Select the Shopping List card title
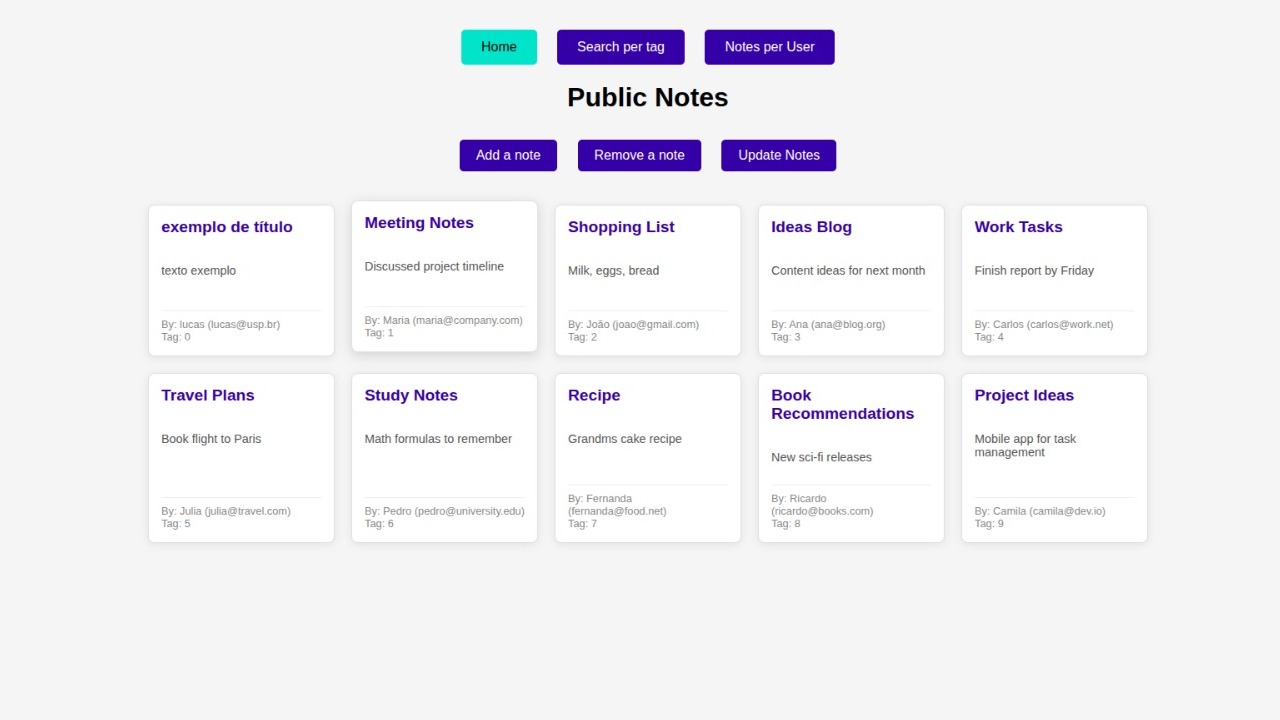 coord(621,227)
